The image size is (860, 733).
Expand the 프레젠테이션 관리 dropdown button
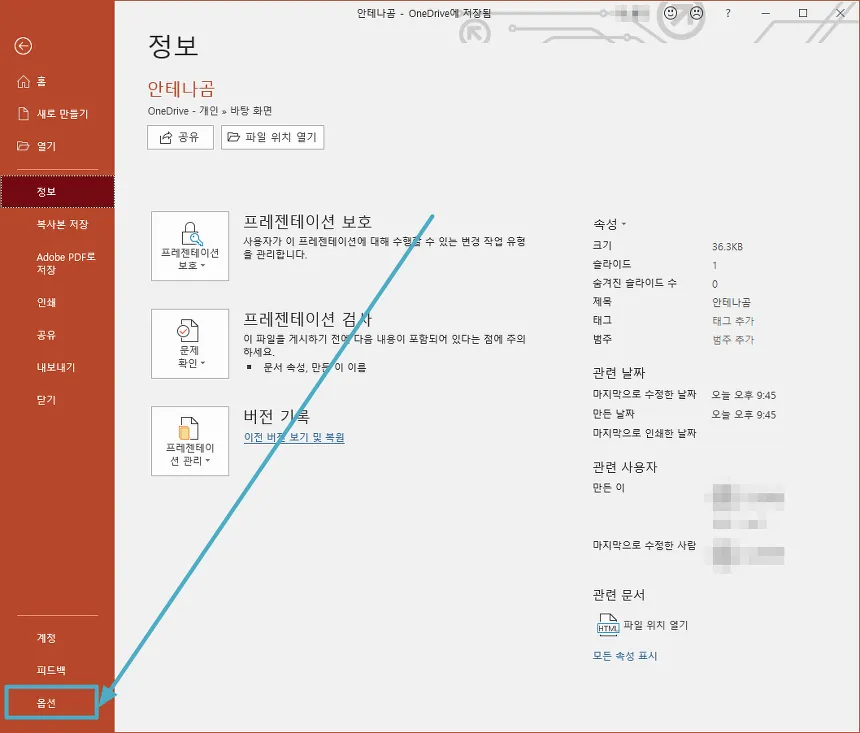pyautogui.click(x=190, y=441)
